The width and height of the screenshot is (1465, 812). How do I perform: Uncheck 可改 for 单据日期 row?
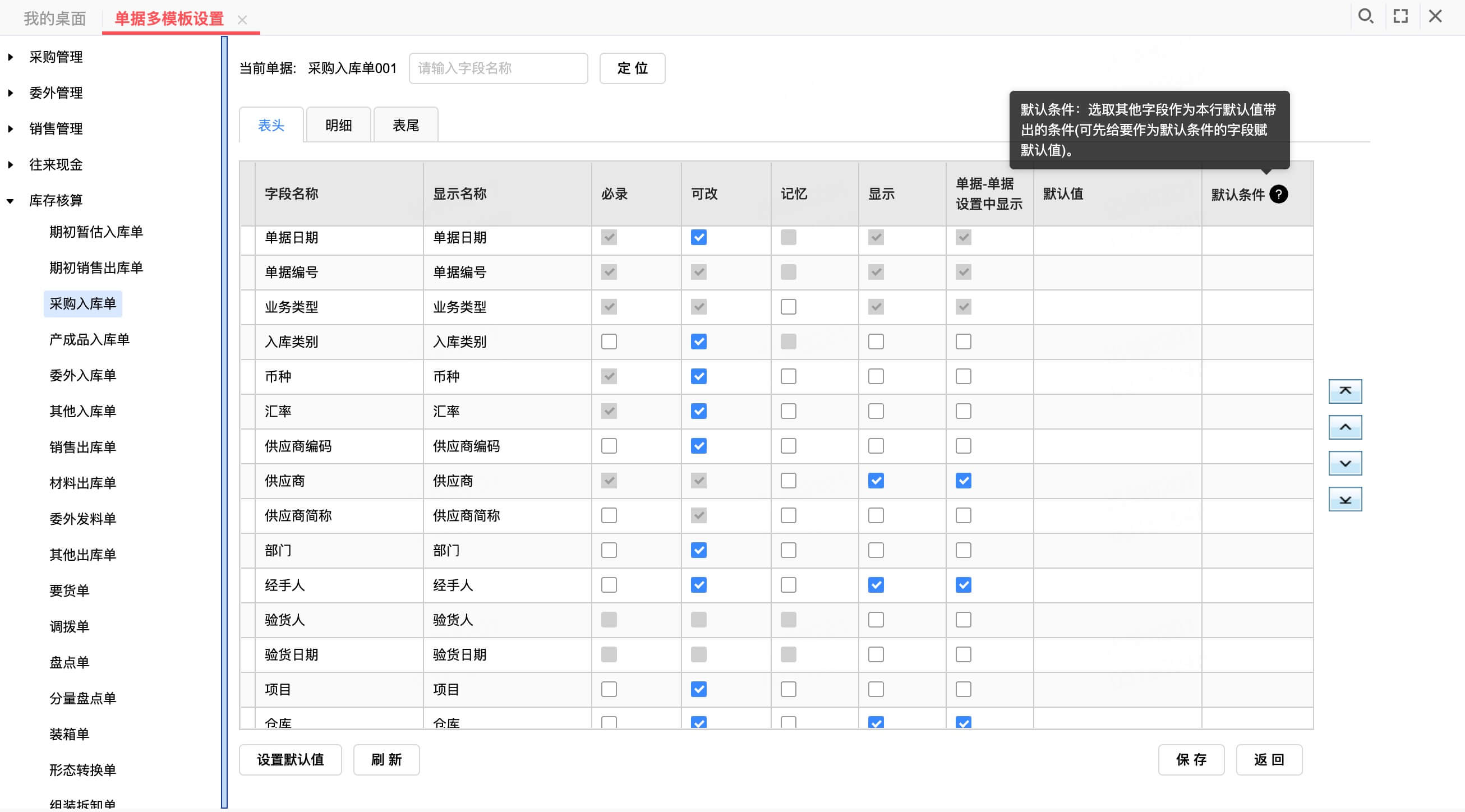[698, 237]
